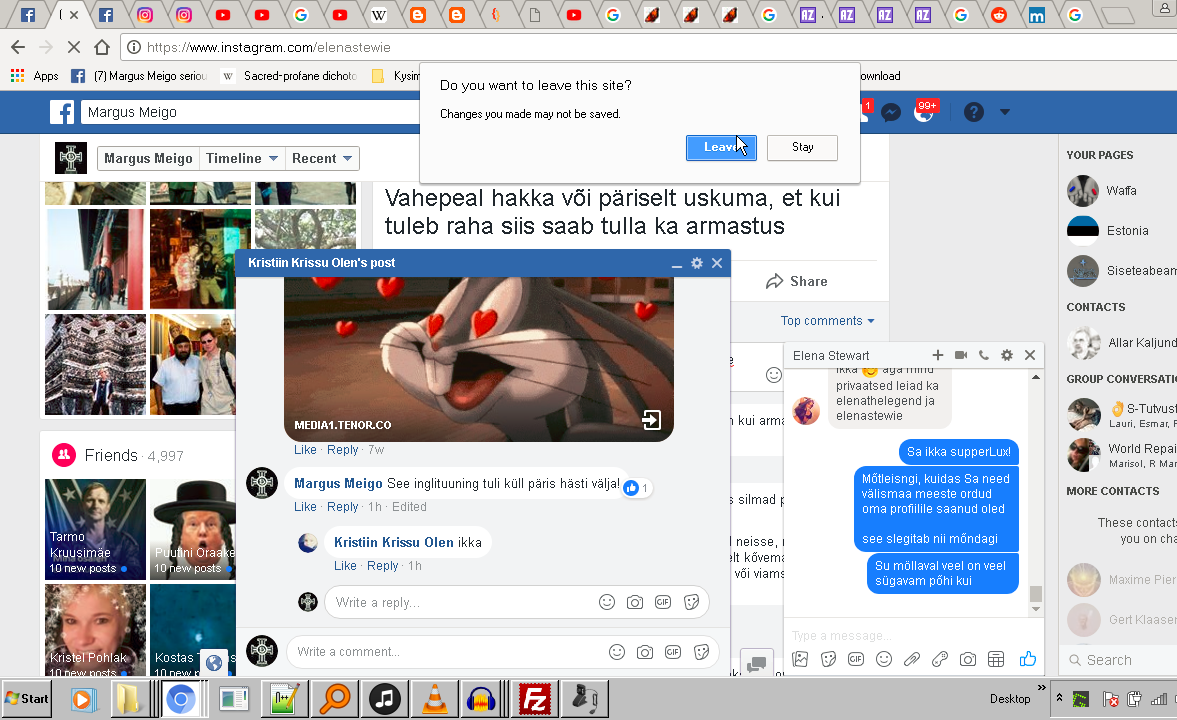
Task: Reply to Margus Meigo's comment
Action: [x=342, y=507]
